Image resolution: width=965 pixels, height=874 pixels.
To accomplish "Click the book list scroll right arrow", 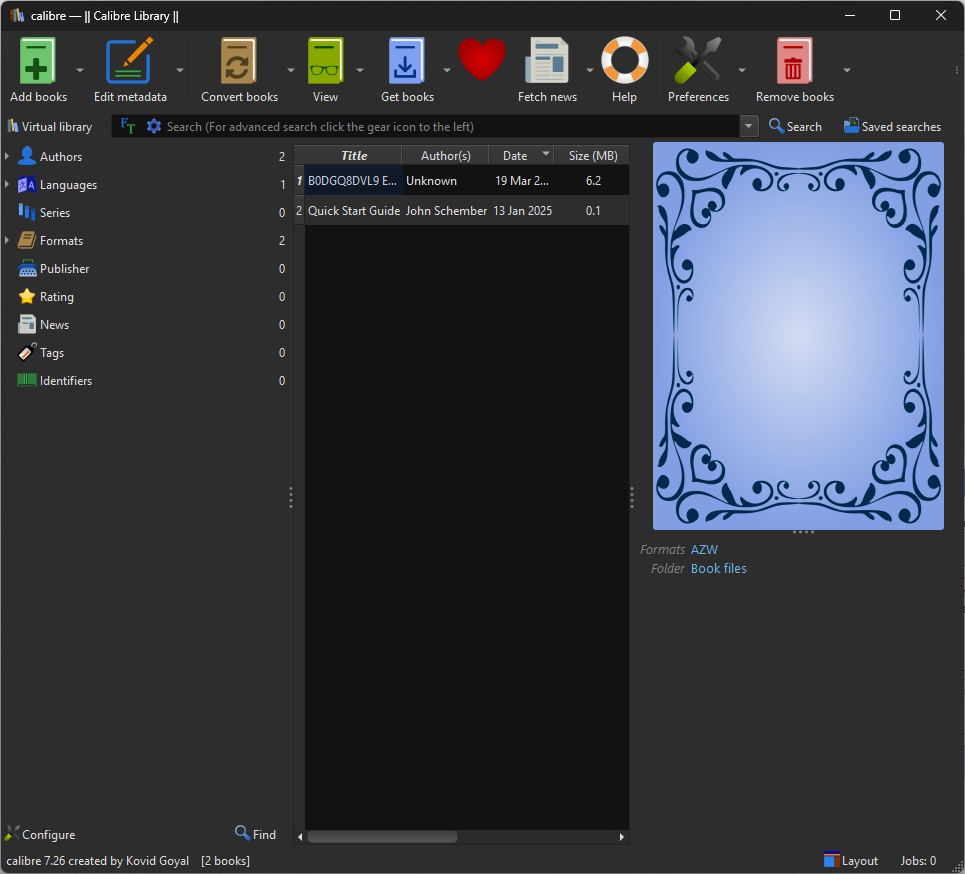I will click(x=622, y=836).
